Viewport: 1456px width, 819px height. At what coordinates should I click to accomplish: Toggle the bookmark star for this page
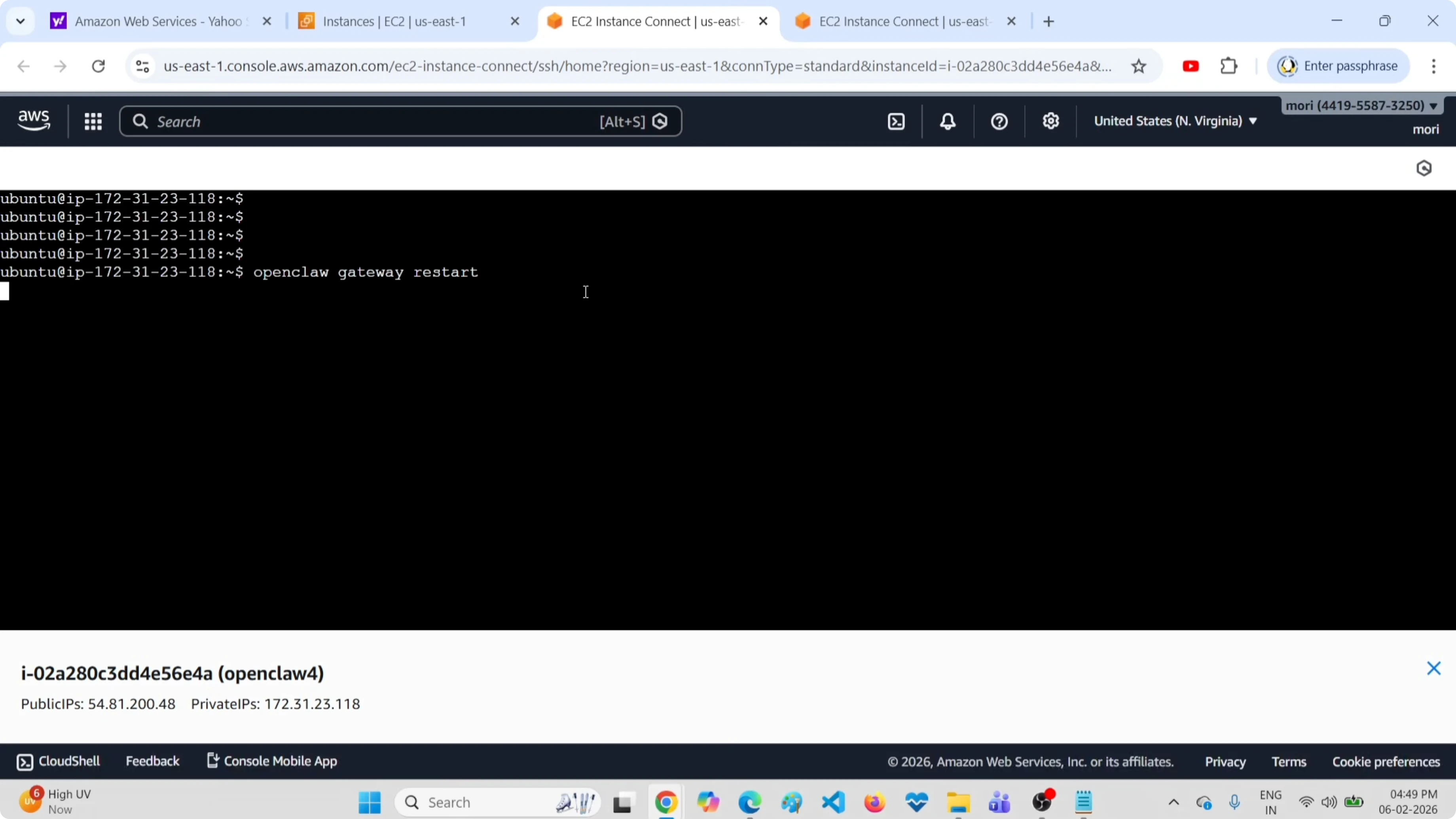point(1139,66)
